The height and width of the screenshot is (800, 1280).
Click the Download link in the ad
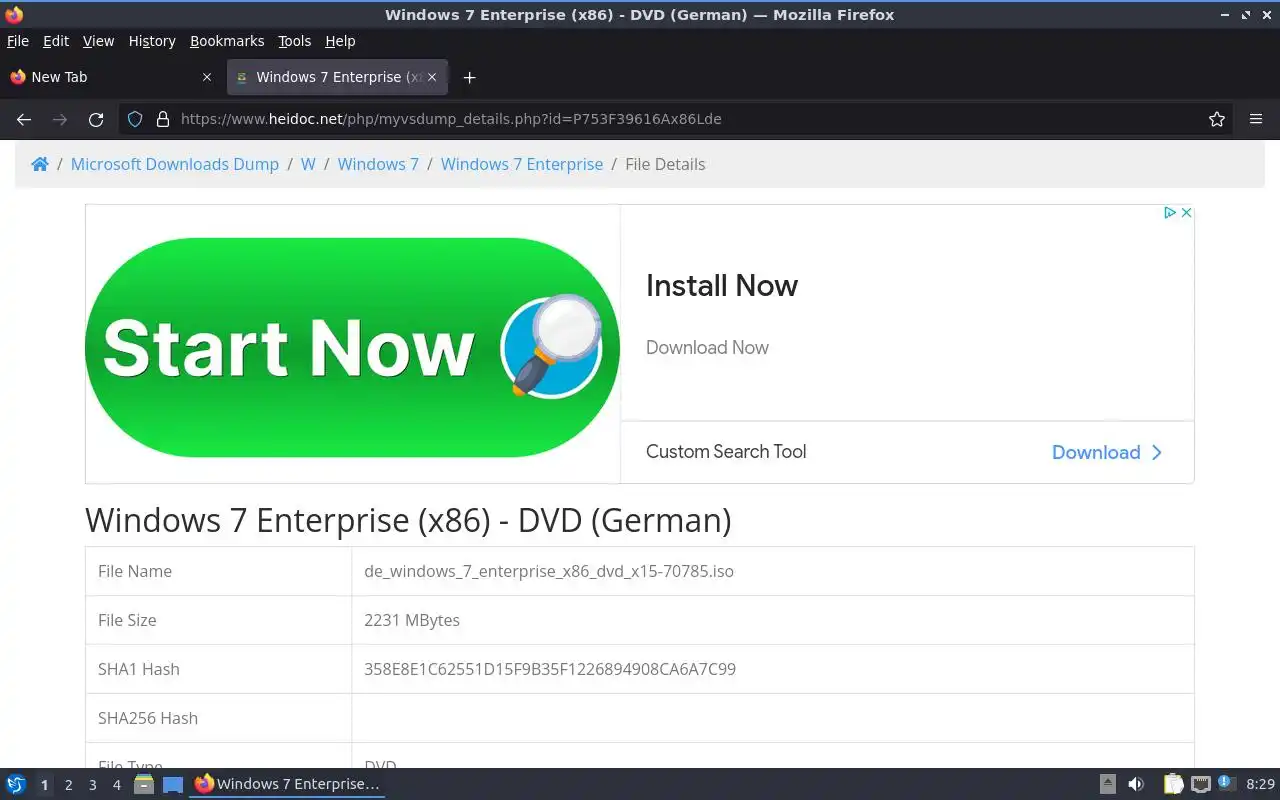click(1096, 452)
